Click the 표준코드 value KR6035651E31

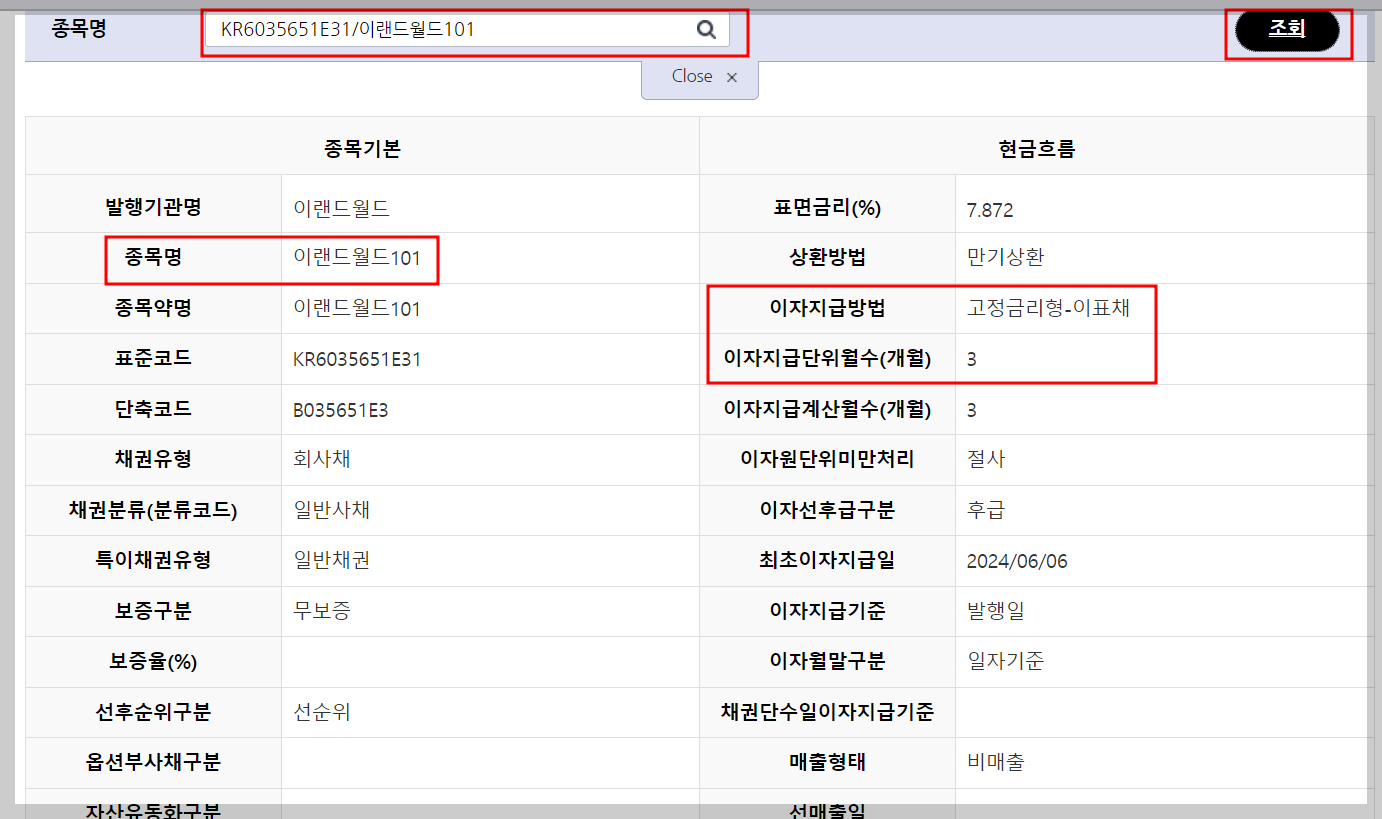tap(357, 360)
